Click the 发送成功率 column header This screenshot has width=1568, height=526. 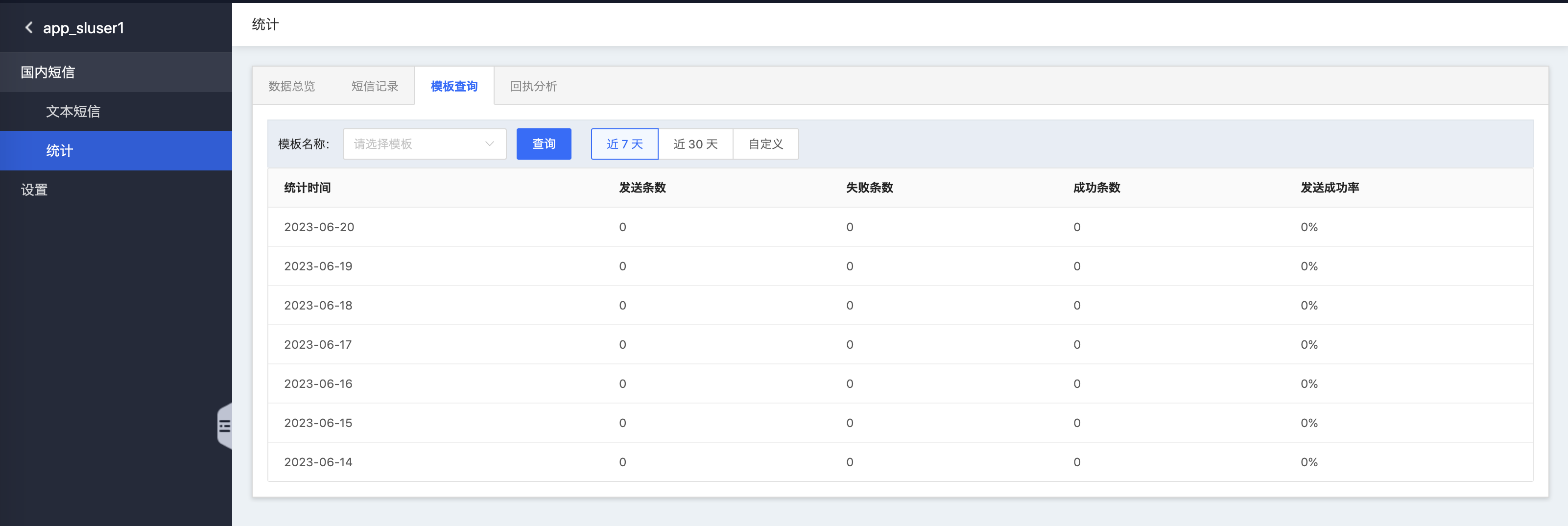click(x=1330, y=188)
